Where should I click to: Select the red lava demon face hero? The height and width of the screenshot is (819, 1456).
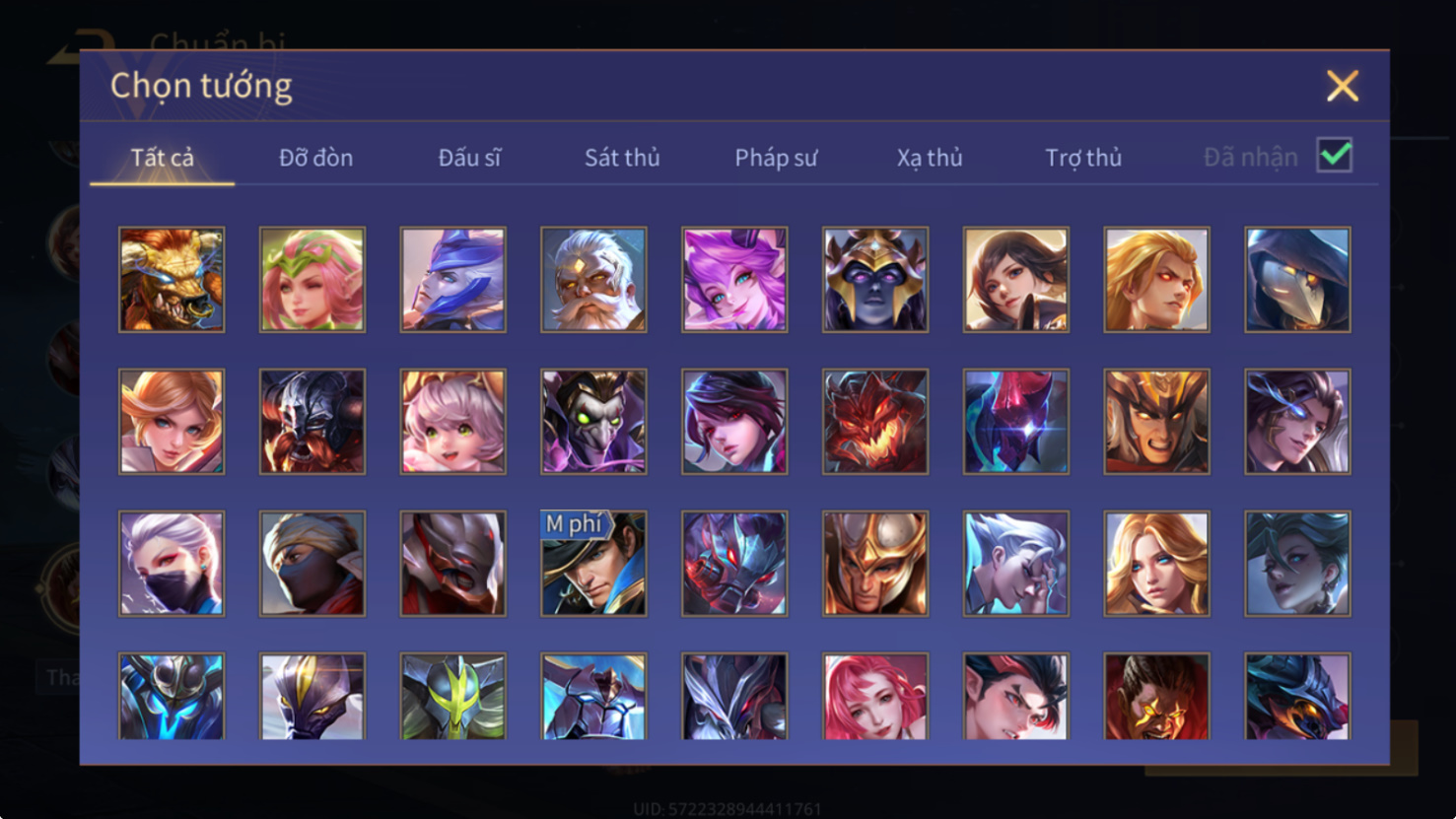tap(875, 422)
